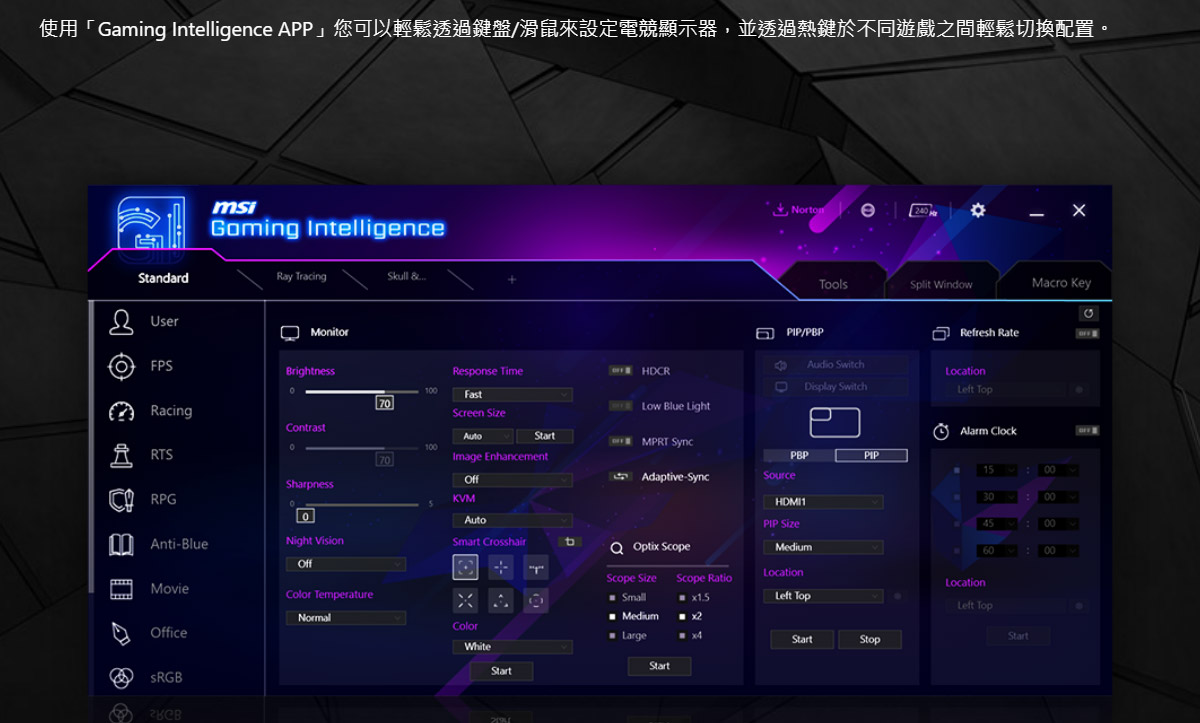Screen dimensions: 1200x723
Task: Pick the Racing speedometer mode icon
Action: [x=121, y=411]
